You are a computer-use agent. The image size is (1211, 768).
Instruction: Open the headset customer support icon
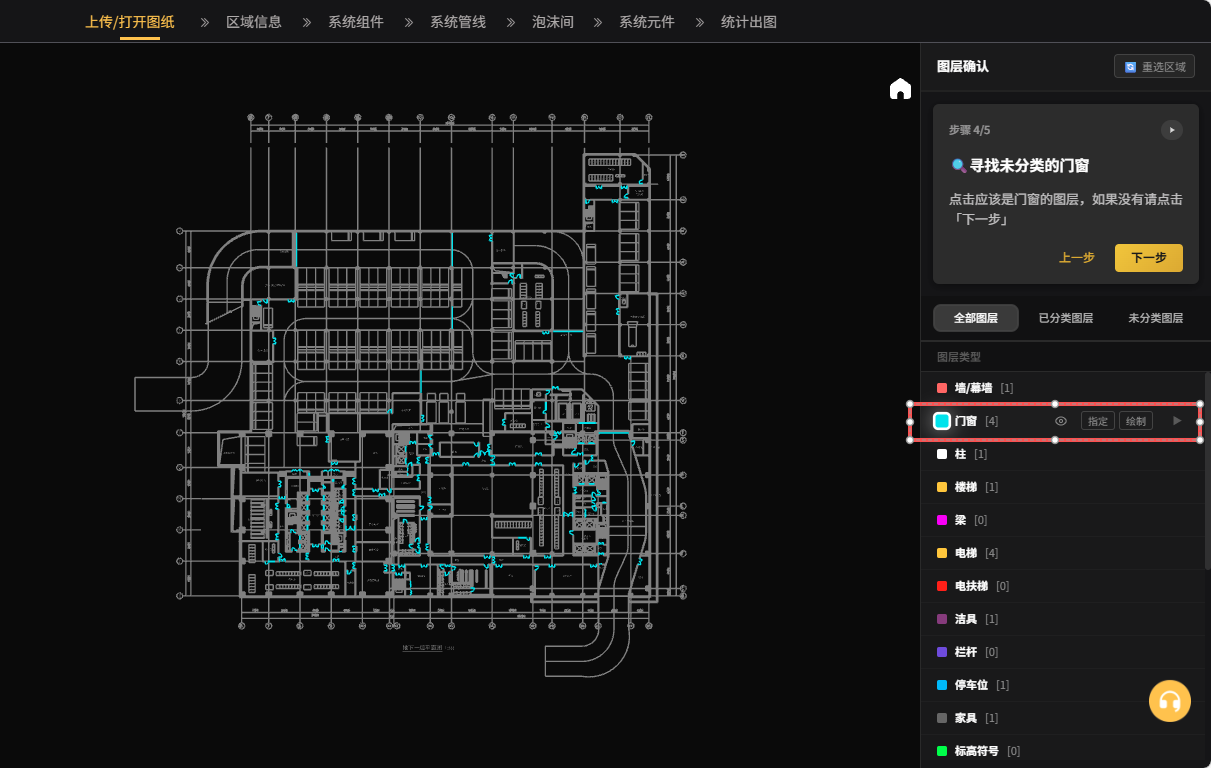1169,701
